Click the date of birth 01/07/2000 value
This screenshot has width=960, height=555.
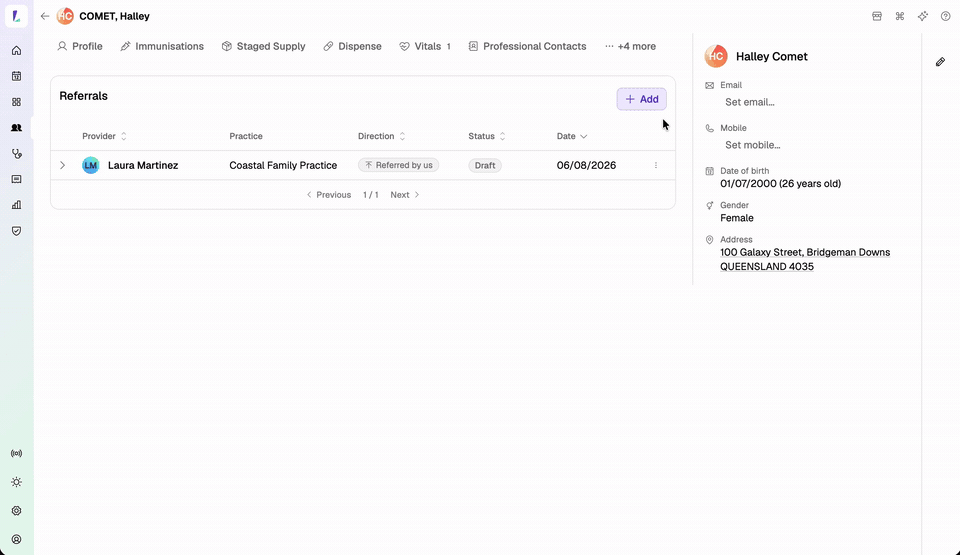point(780,184)
